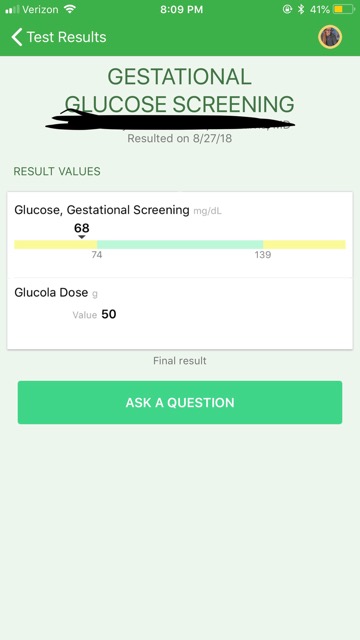This screenshot has height=640, width=360.
Task: Tap the RESULT VALUES section header
Action: [57, 171]
